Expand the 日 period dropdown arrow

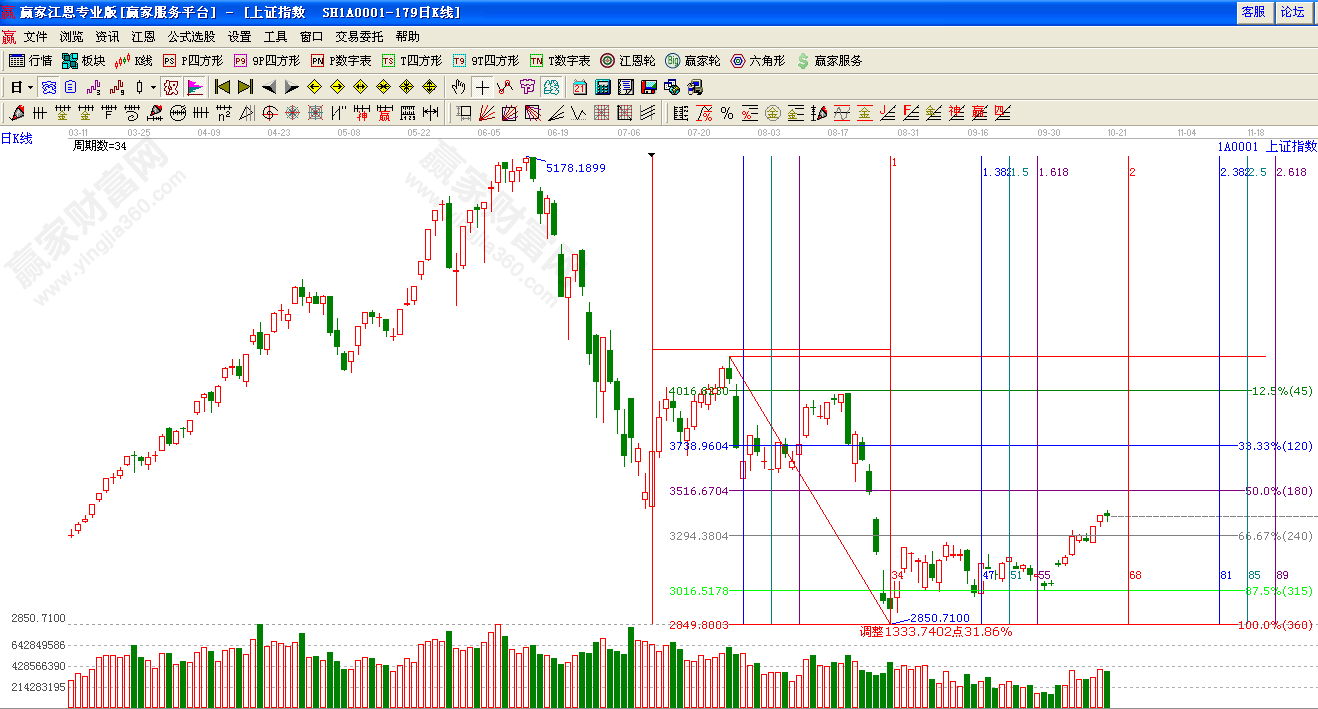pos(32,87)
